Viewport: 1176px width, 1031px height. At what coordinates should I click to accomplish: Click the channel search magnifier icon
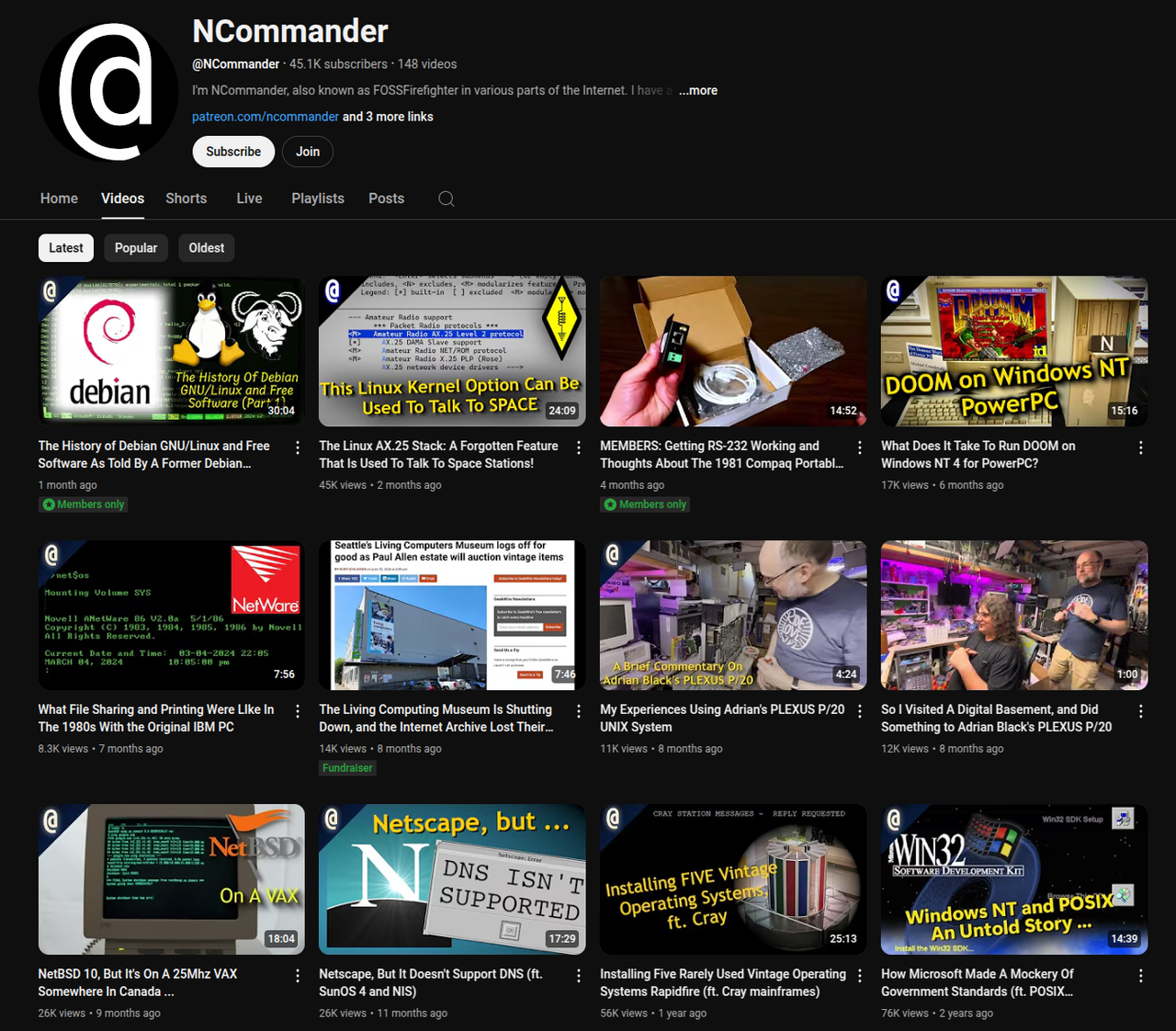pyautogui.click(x=447, y=198)
